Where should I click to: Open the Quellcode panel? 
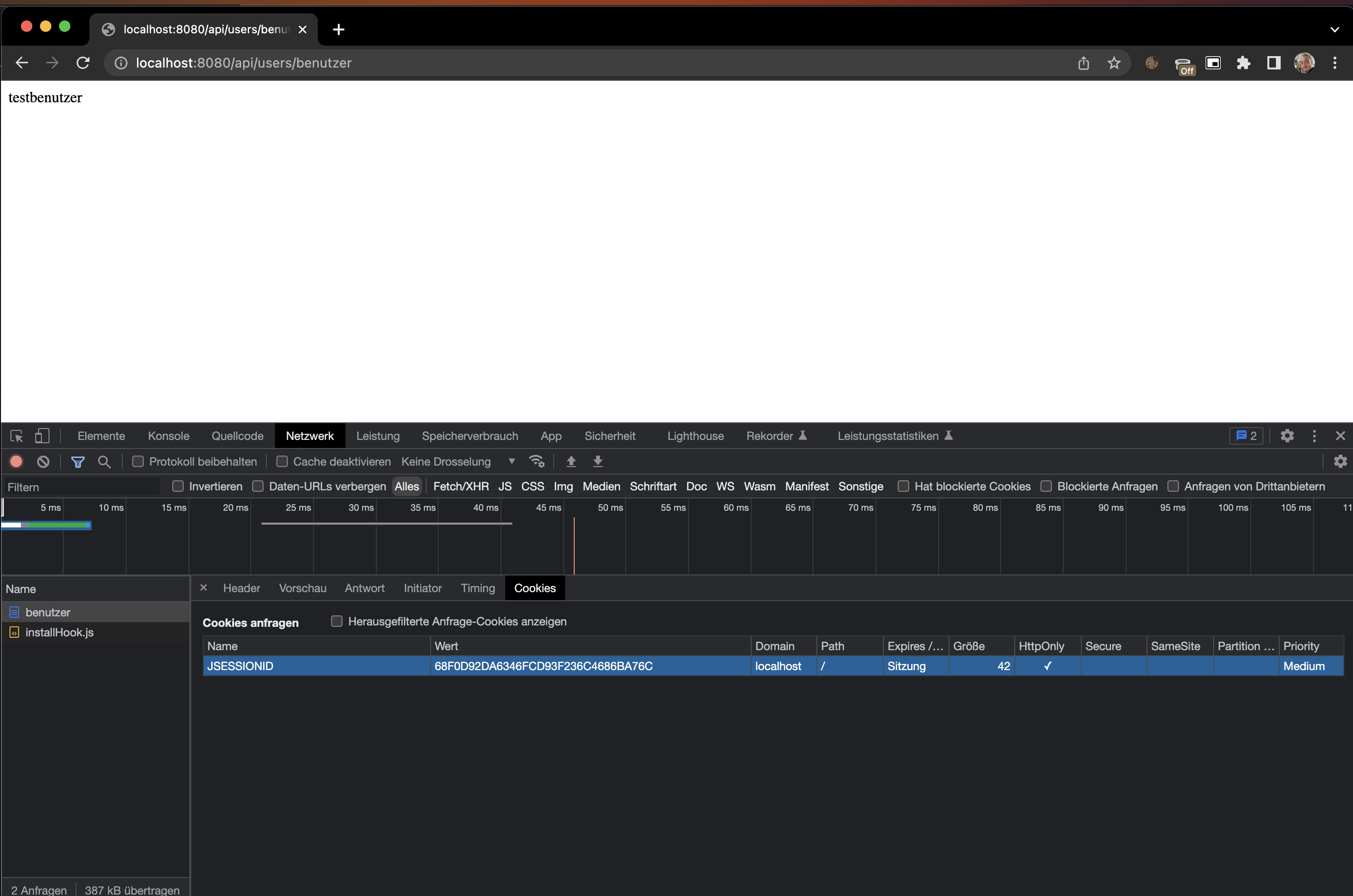[237, 436]
